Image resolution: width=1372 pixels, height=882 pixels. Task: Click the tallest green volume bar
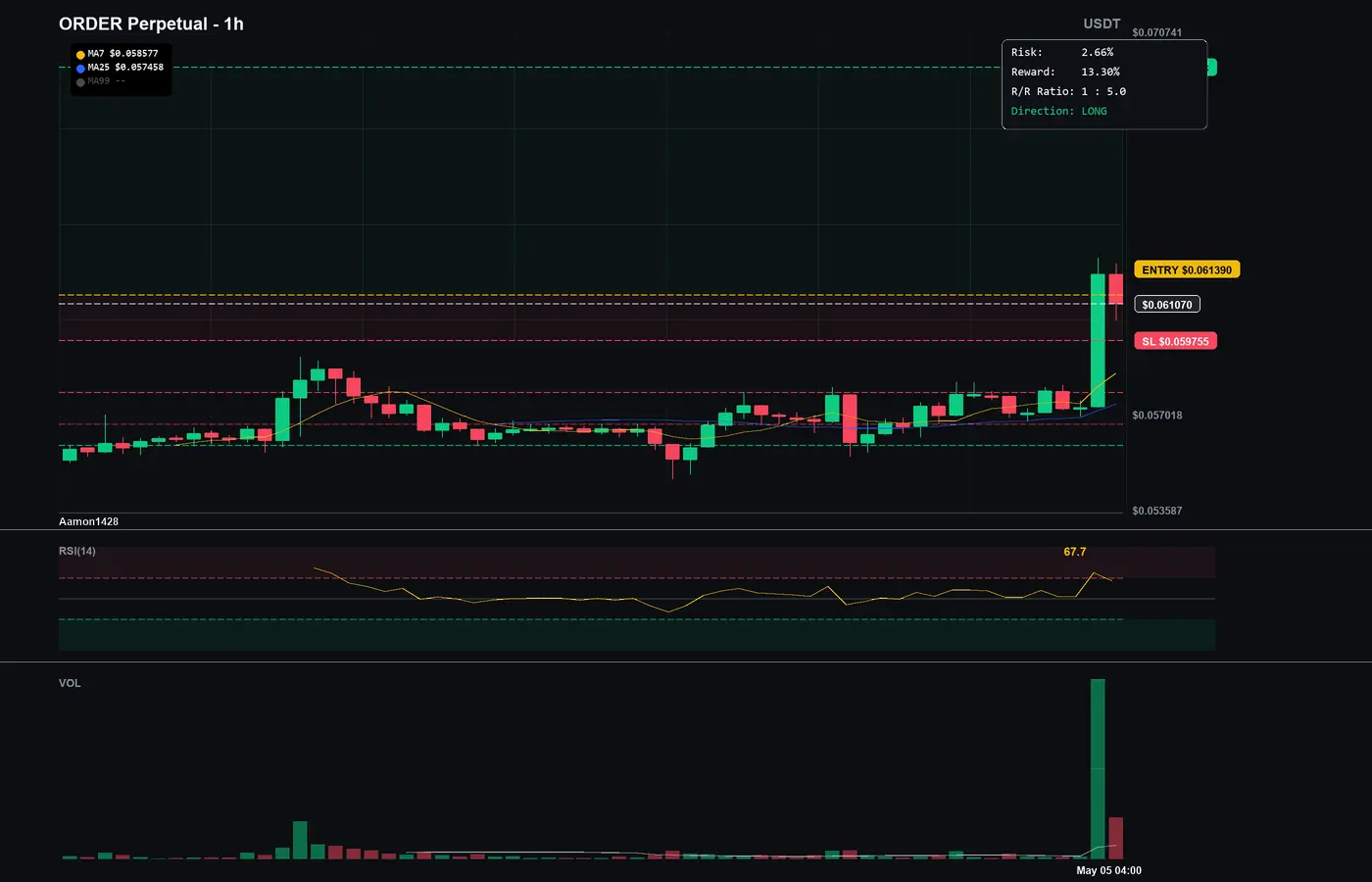1098,769
